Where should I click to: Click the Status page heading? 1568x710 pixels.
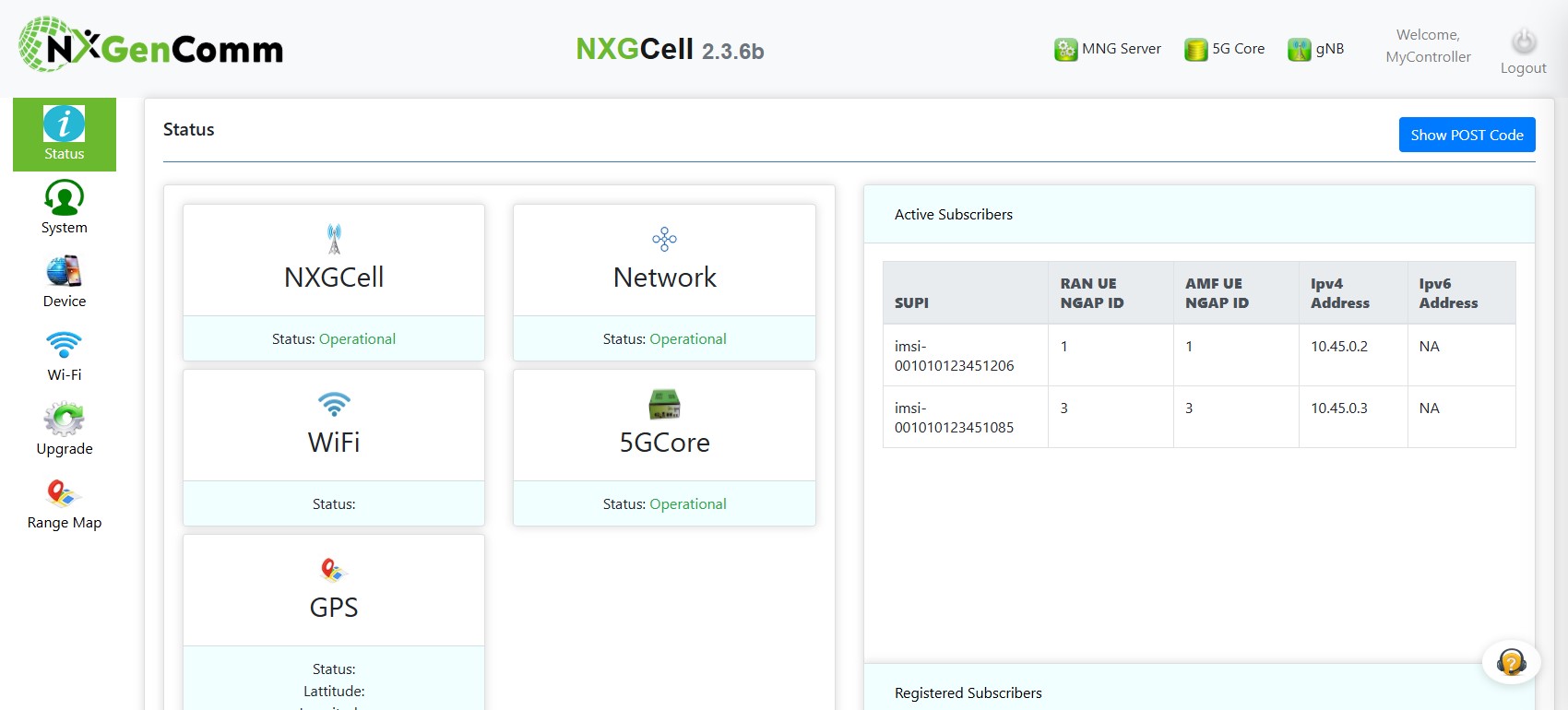pos(189,130)
